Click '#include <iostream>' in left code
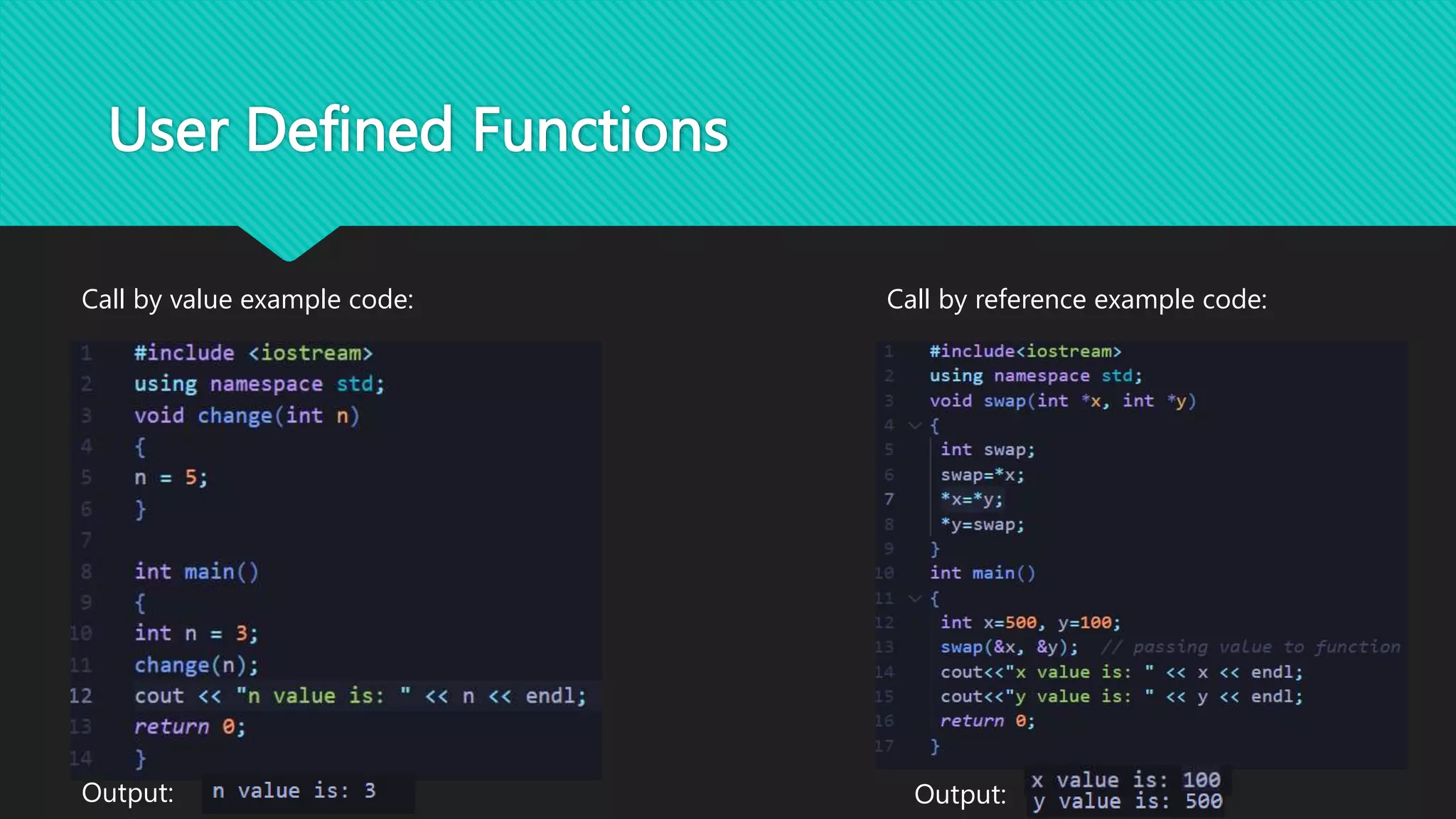This screenshot has width=1456, height=819. [253, 353]
